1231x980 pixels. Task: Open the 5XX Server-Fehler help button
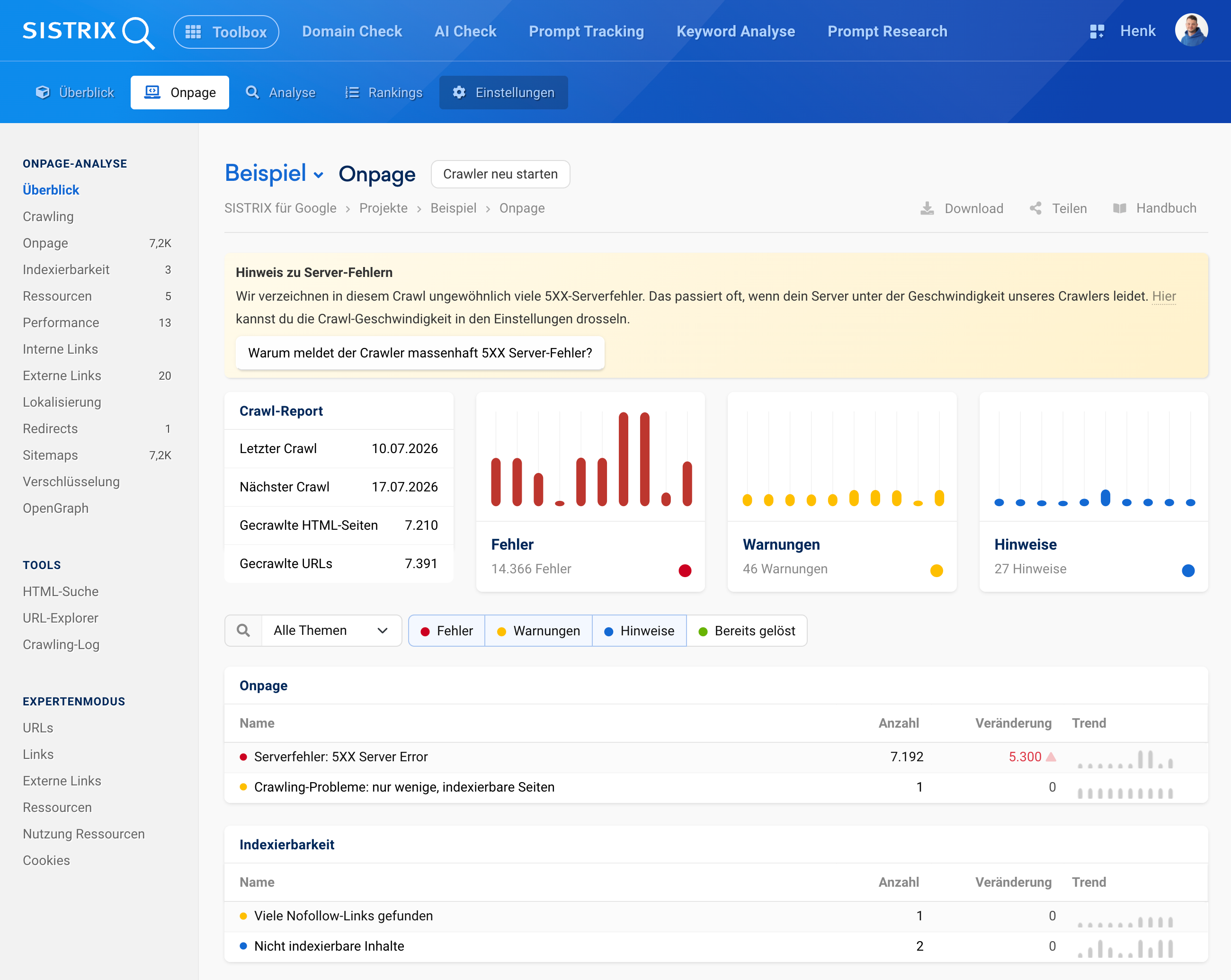(420, 353)
